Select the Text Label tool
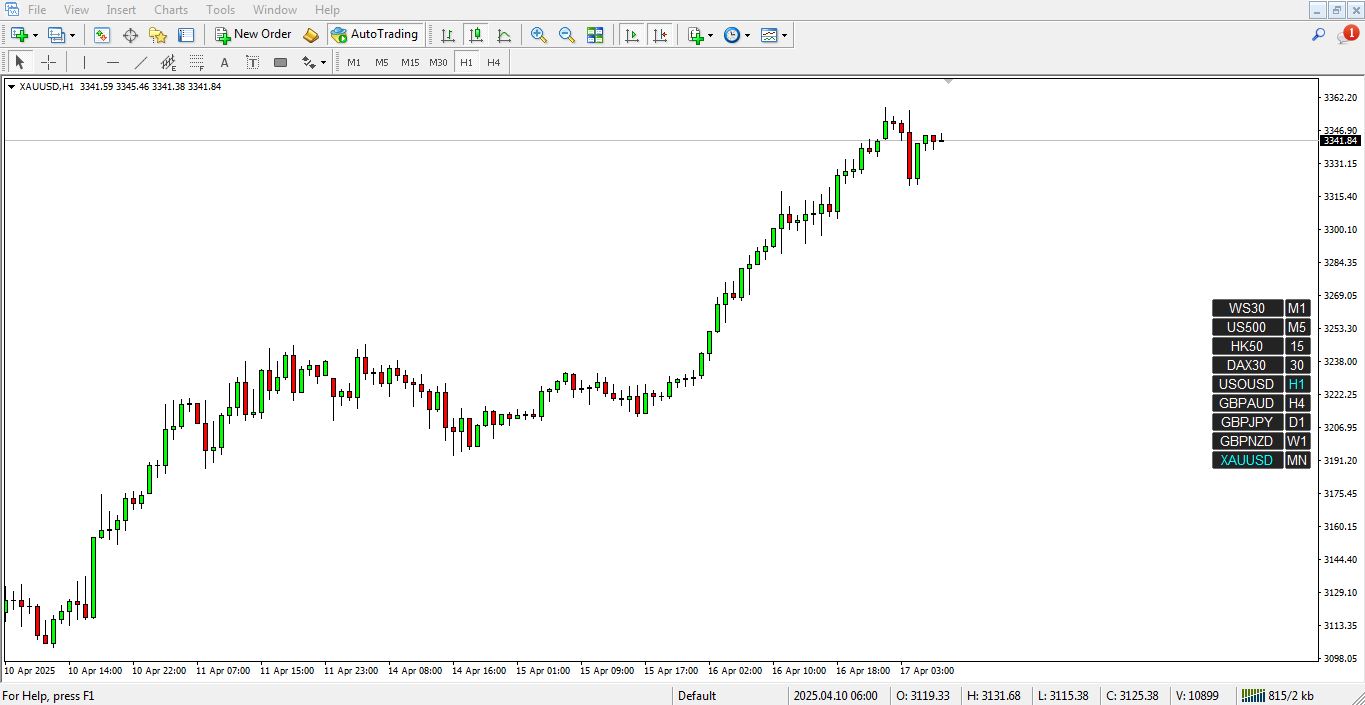 click(253, 62)
